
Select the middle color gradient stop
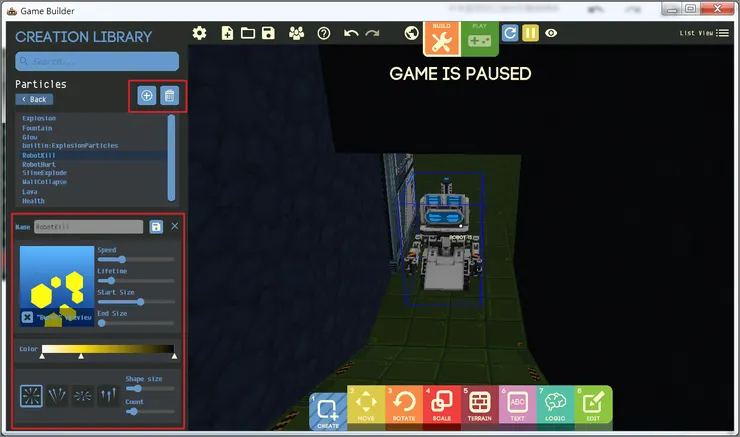coord(81,356)
